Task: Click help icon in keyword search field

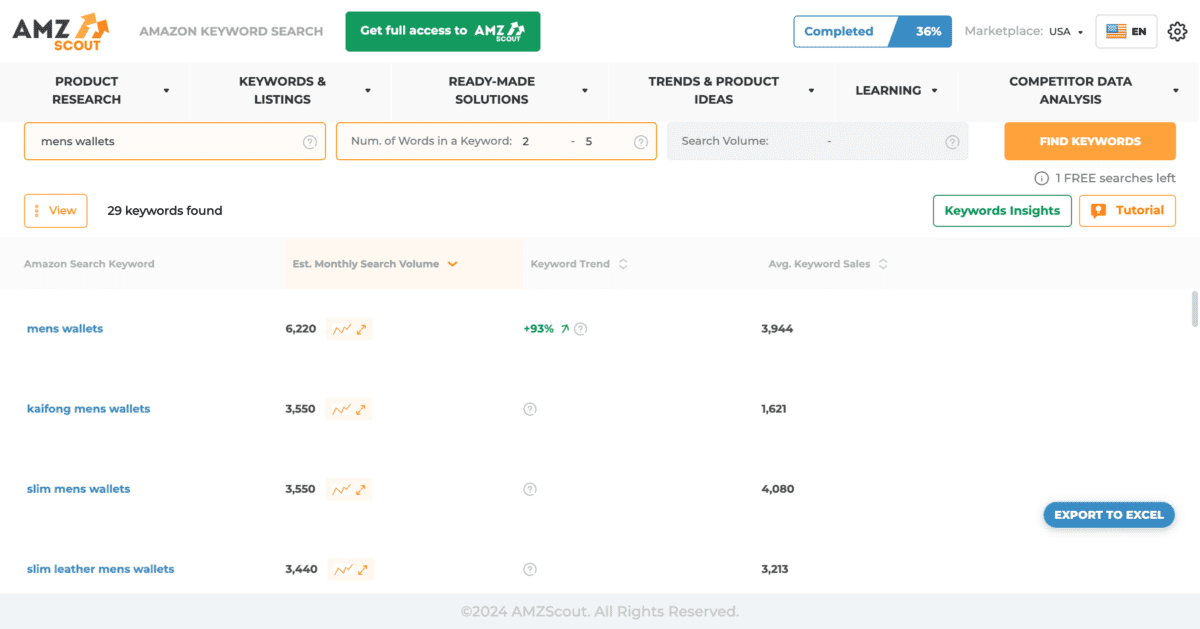Action: click(310, 142)
